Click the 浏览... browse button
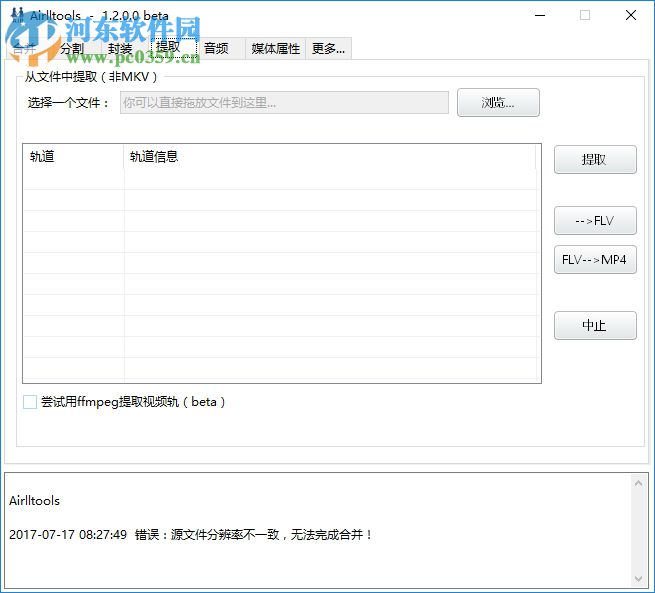 click(498, 102)
